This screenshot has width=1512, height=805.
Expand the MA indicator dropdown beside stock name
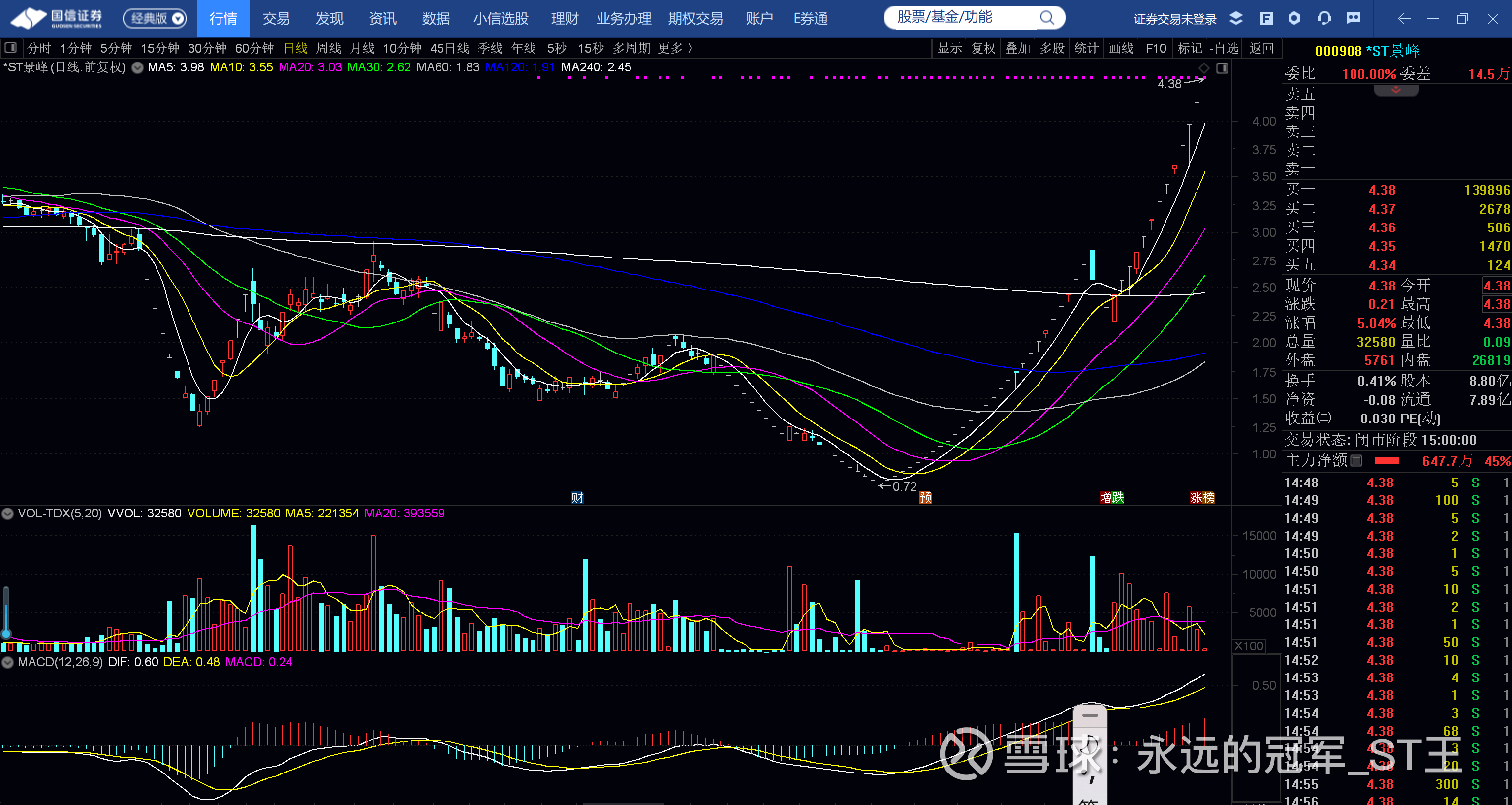(x=137, y=67)
